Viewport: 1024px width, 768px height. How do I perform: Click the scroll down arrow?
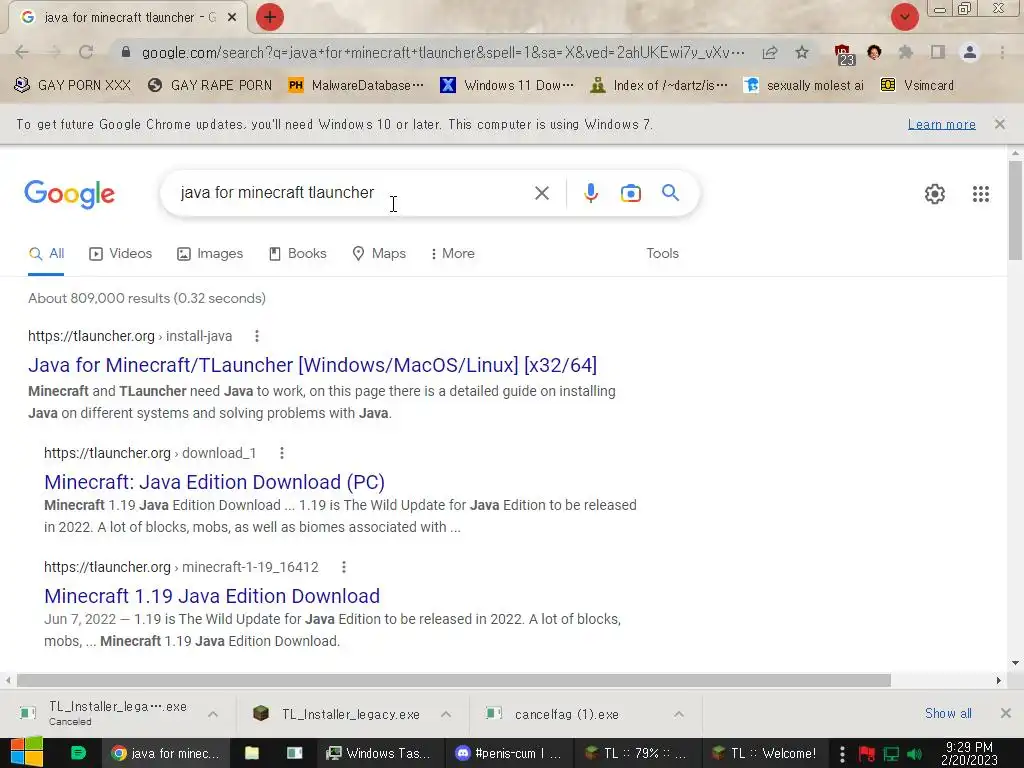click(x=1015, y=663)
